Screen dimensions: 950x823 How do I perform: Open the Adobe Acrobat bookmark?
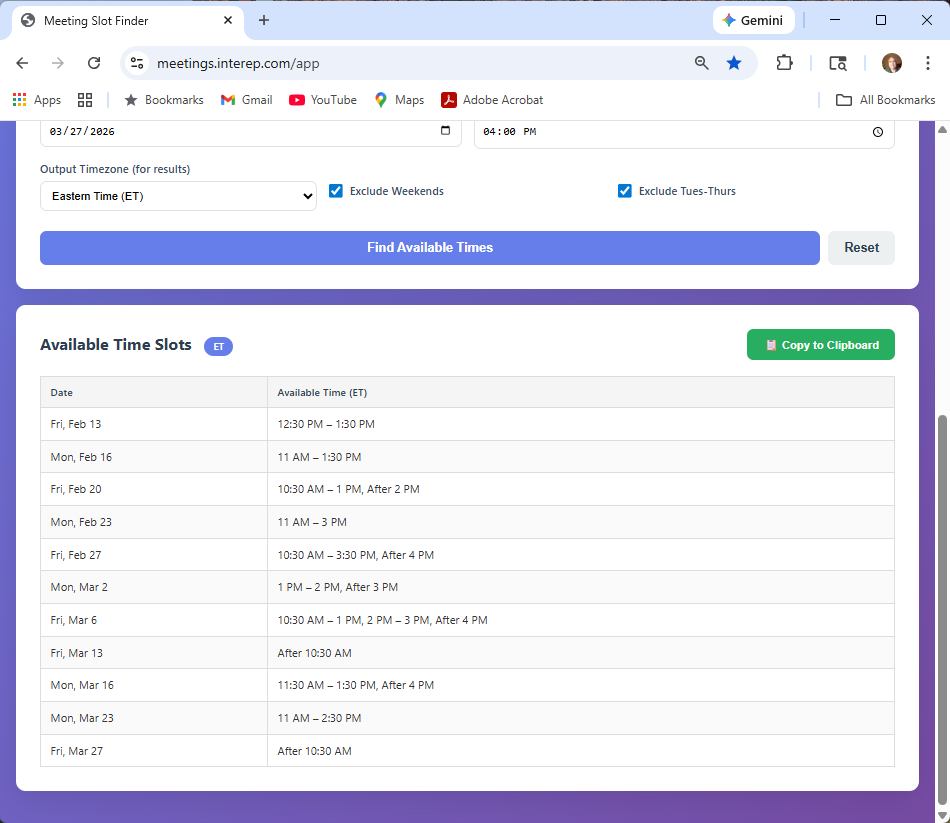tap(492, 100)
